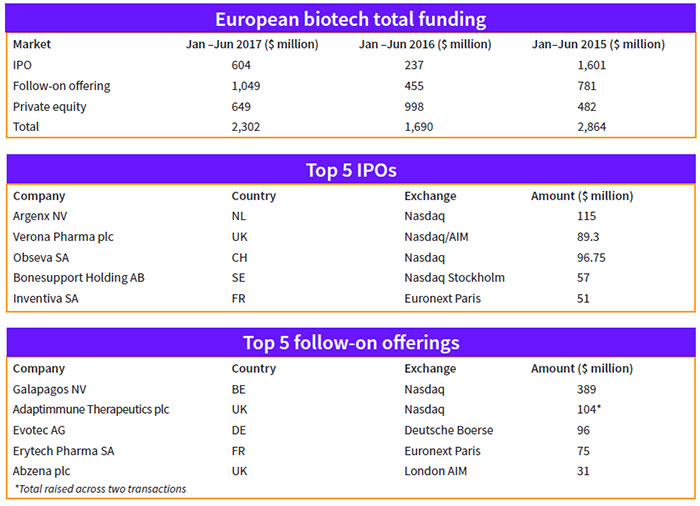
Task: Click the Deutsche Boerse exchange cell
Action: point(449,430)
